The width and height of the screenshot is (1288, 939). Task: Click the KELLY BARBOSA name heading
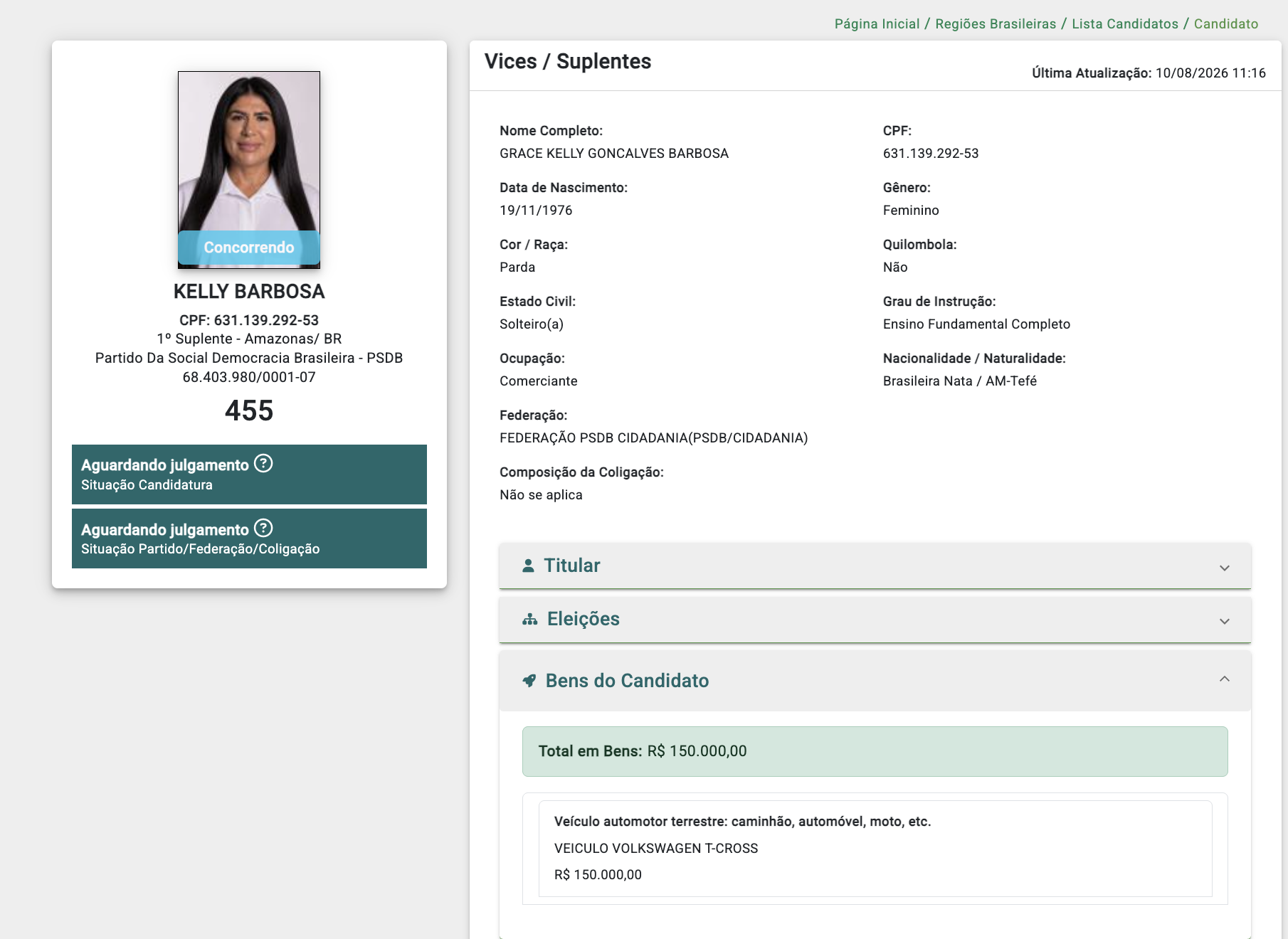tap(249, 291)
